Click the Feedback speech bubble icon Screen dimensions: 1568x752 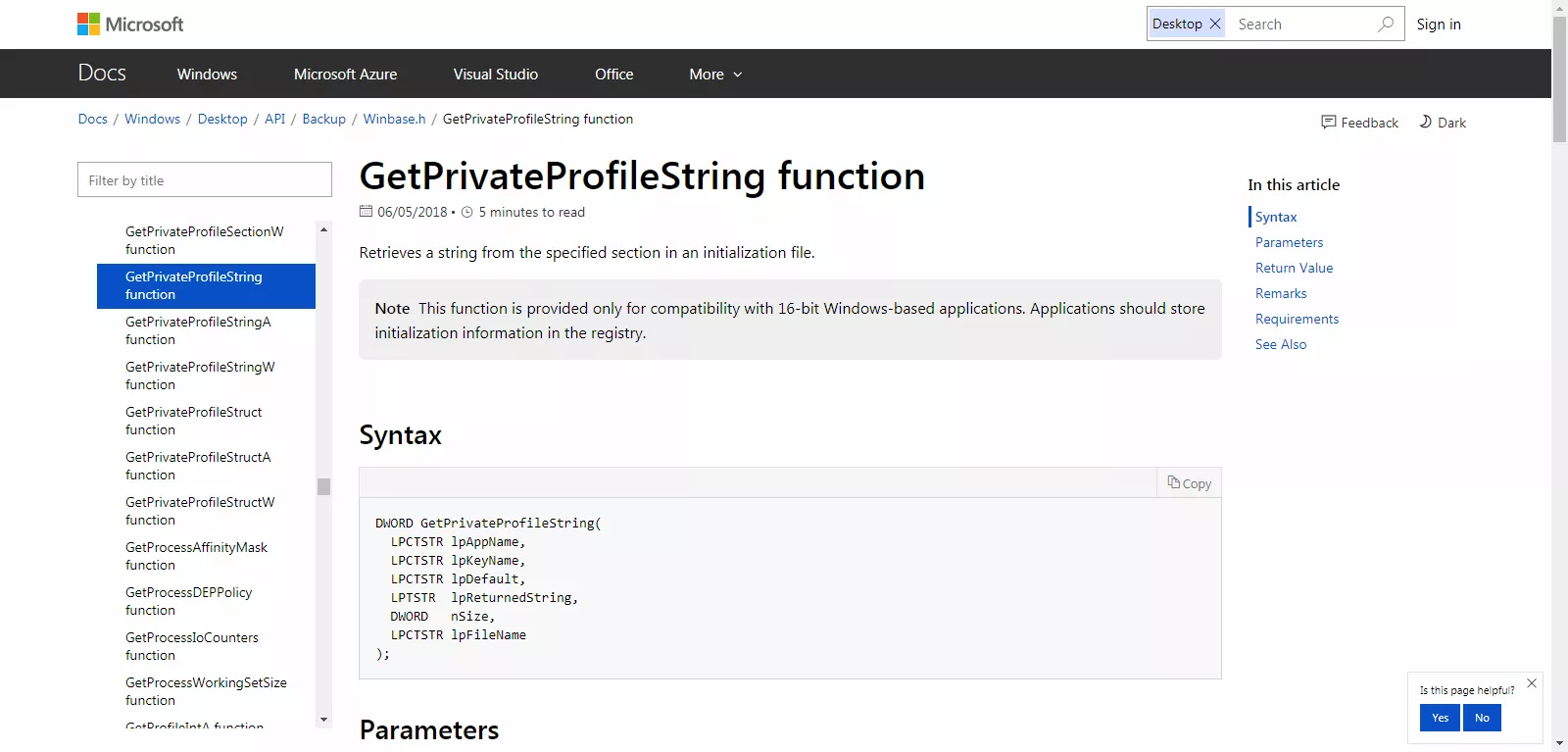1329,123
